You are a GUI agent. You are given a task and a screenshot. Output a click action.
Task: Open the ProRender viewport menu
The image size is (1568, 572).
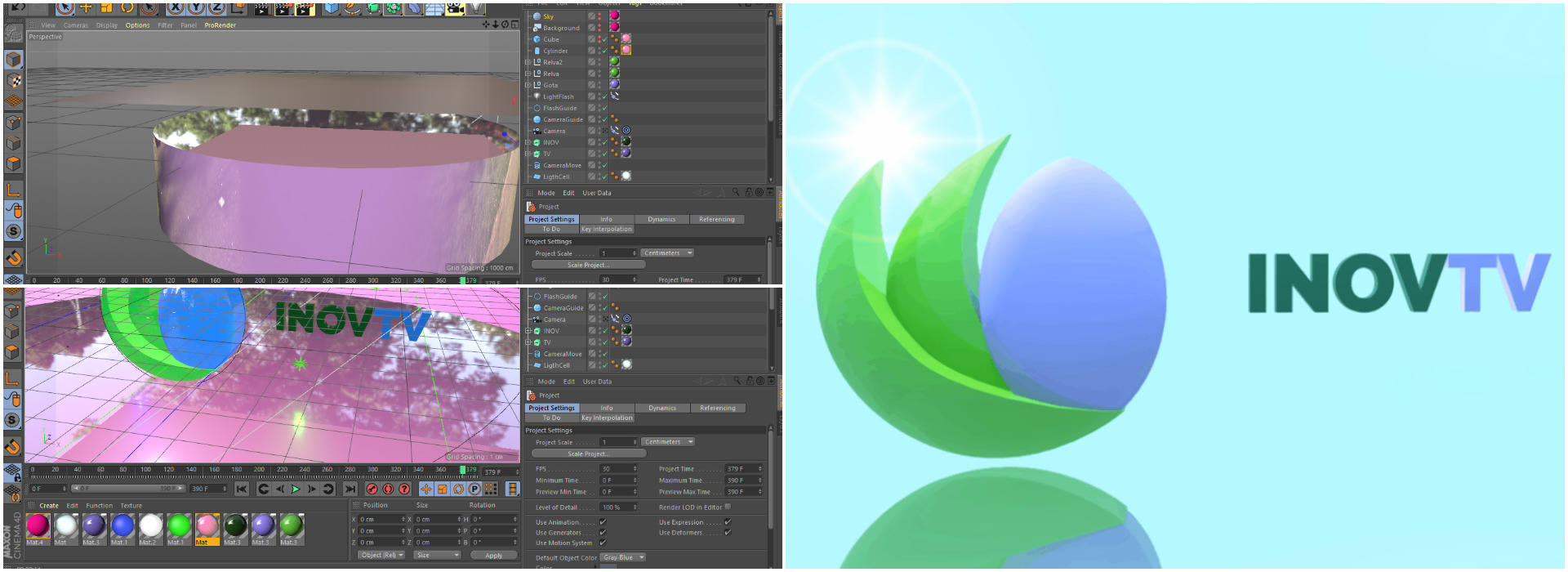[220, 25]
